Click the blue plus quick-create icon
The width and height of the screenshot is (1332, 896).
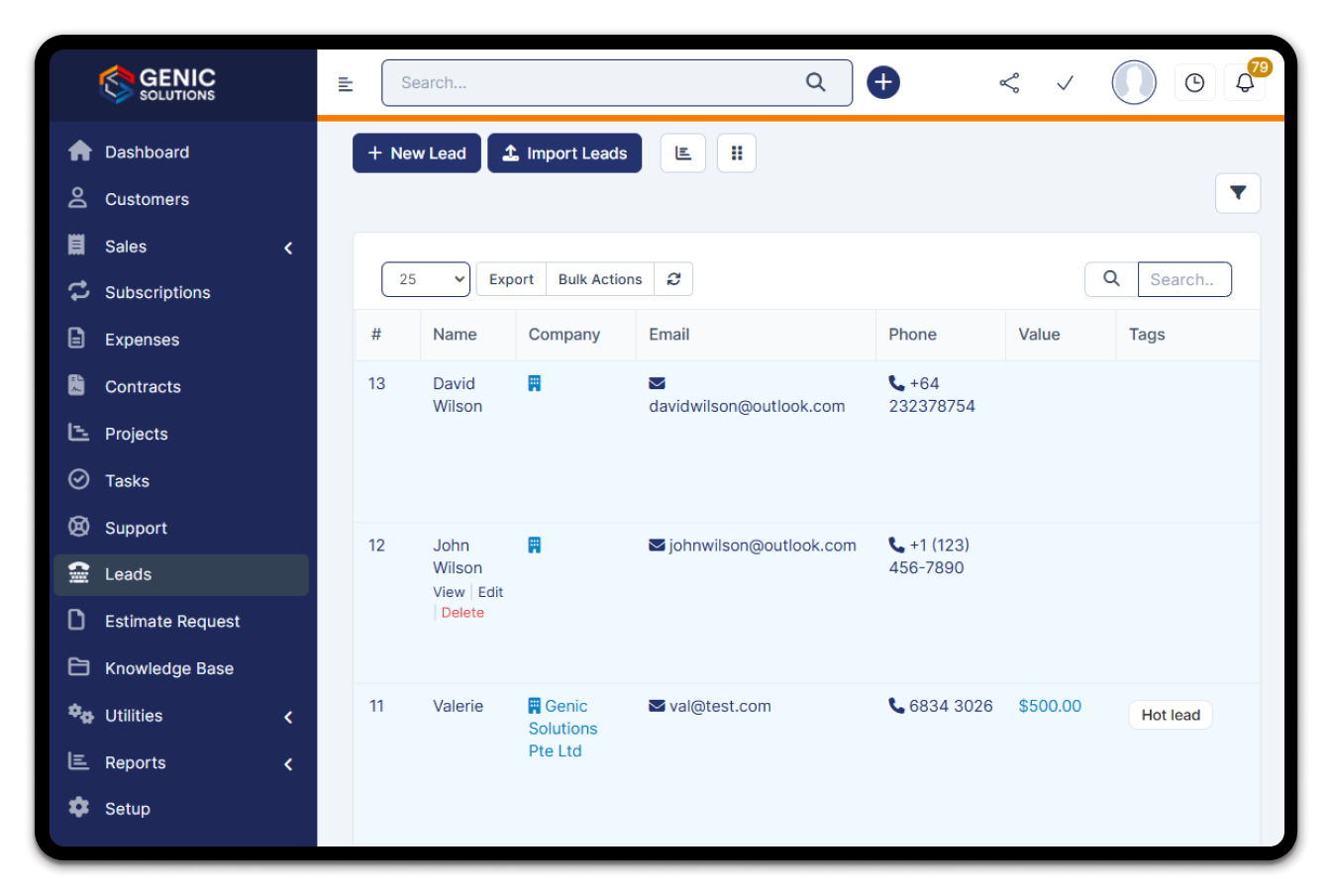coord(883,82)
